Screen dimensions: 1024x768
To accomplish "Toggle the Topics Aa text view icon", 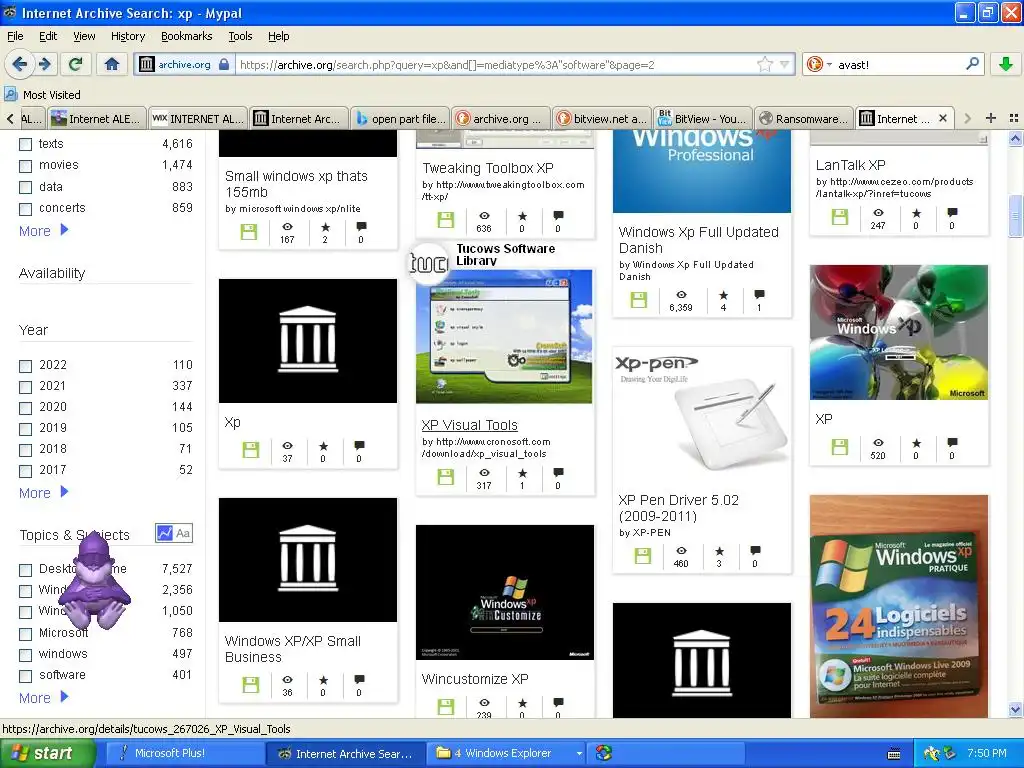I will coord(183,533).
